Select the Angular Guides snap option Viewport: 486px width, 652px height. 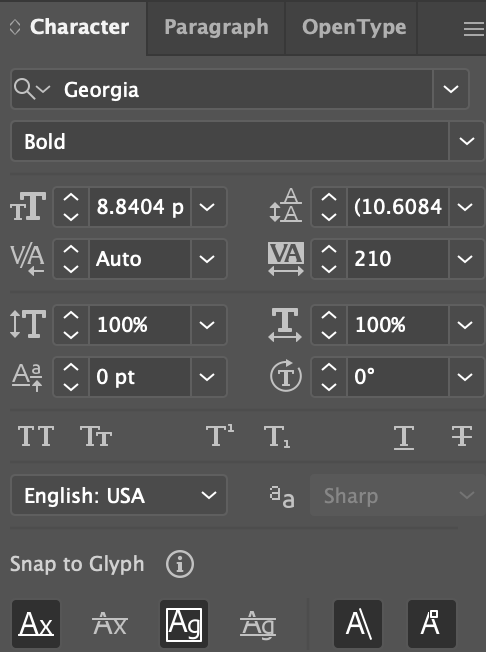(x=358, y=623)
